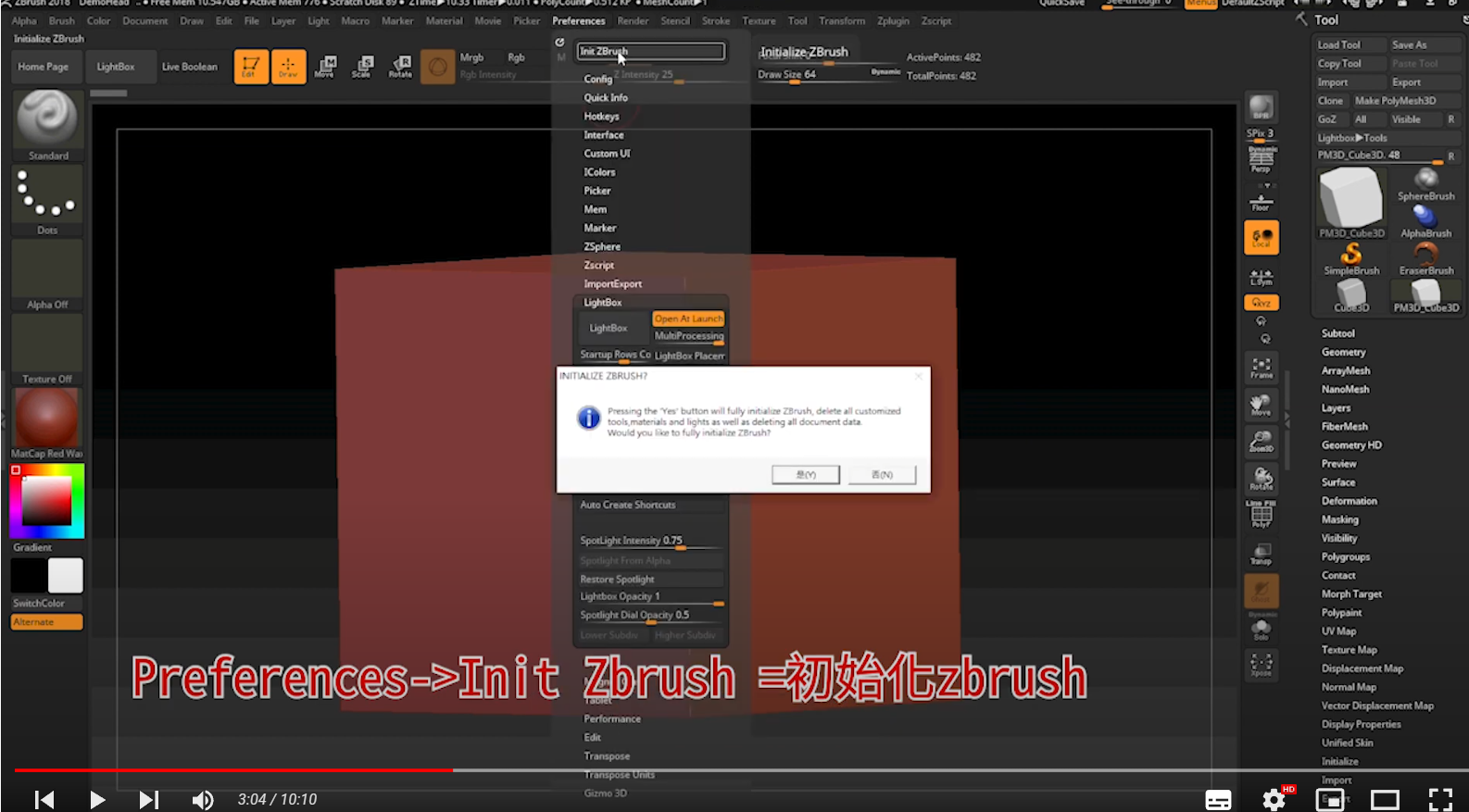
Task: Expand the Hotkeys preferences section
Action: (x=601, y=117)
